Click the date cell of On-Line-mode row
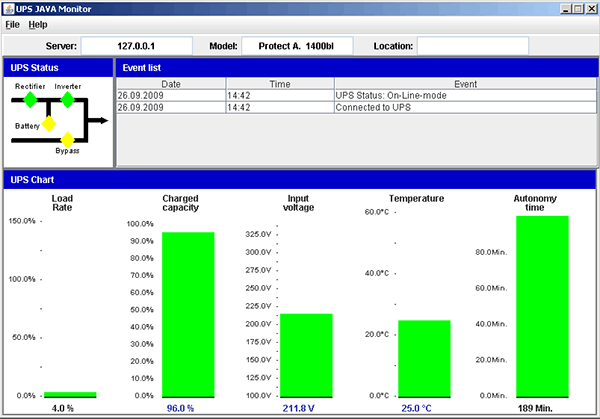This screenshot has width=600, height=419. click(x=171, y=96)
